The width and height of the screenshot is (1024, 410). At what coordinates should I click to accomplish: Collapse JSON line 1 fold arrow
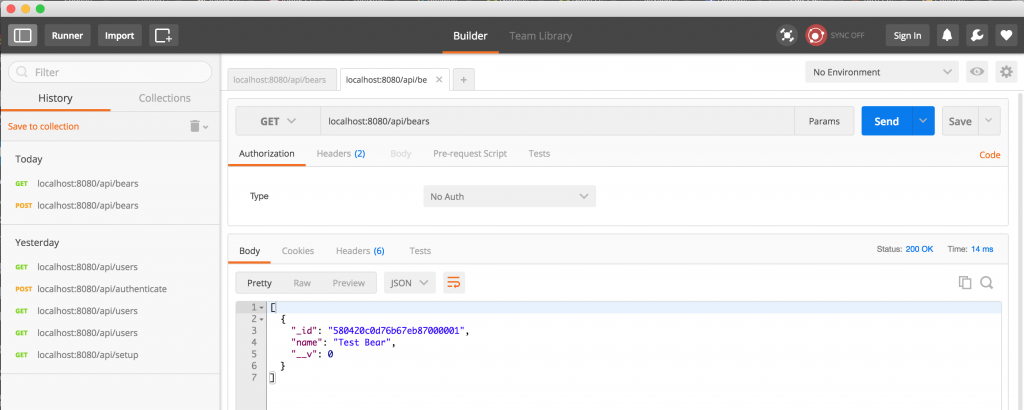(261, 307)
